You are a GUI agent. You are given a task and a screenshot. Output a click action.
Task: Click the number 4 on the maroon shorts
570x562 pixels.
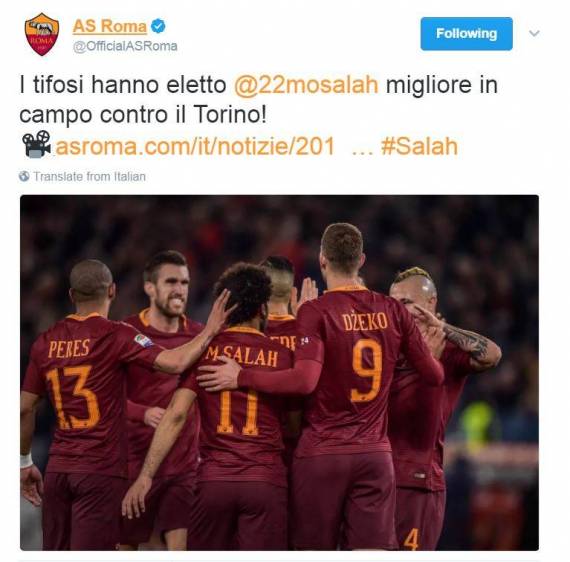pyautogui.click(x=411, y=539)
